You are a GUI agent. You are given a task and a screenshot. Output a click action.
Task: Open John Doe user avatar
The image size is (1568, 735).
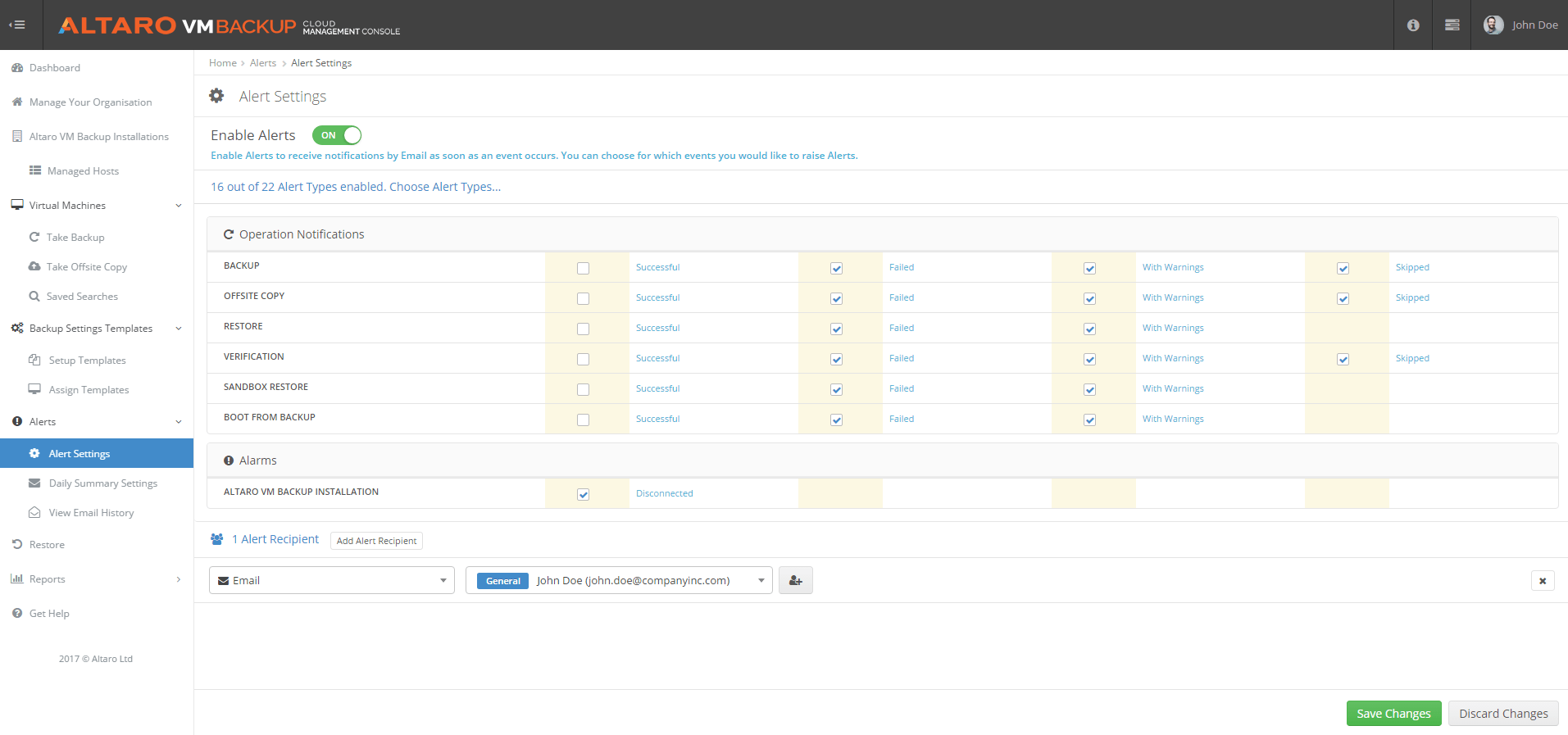[1493, 25]
